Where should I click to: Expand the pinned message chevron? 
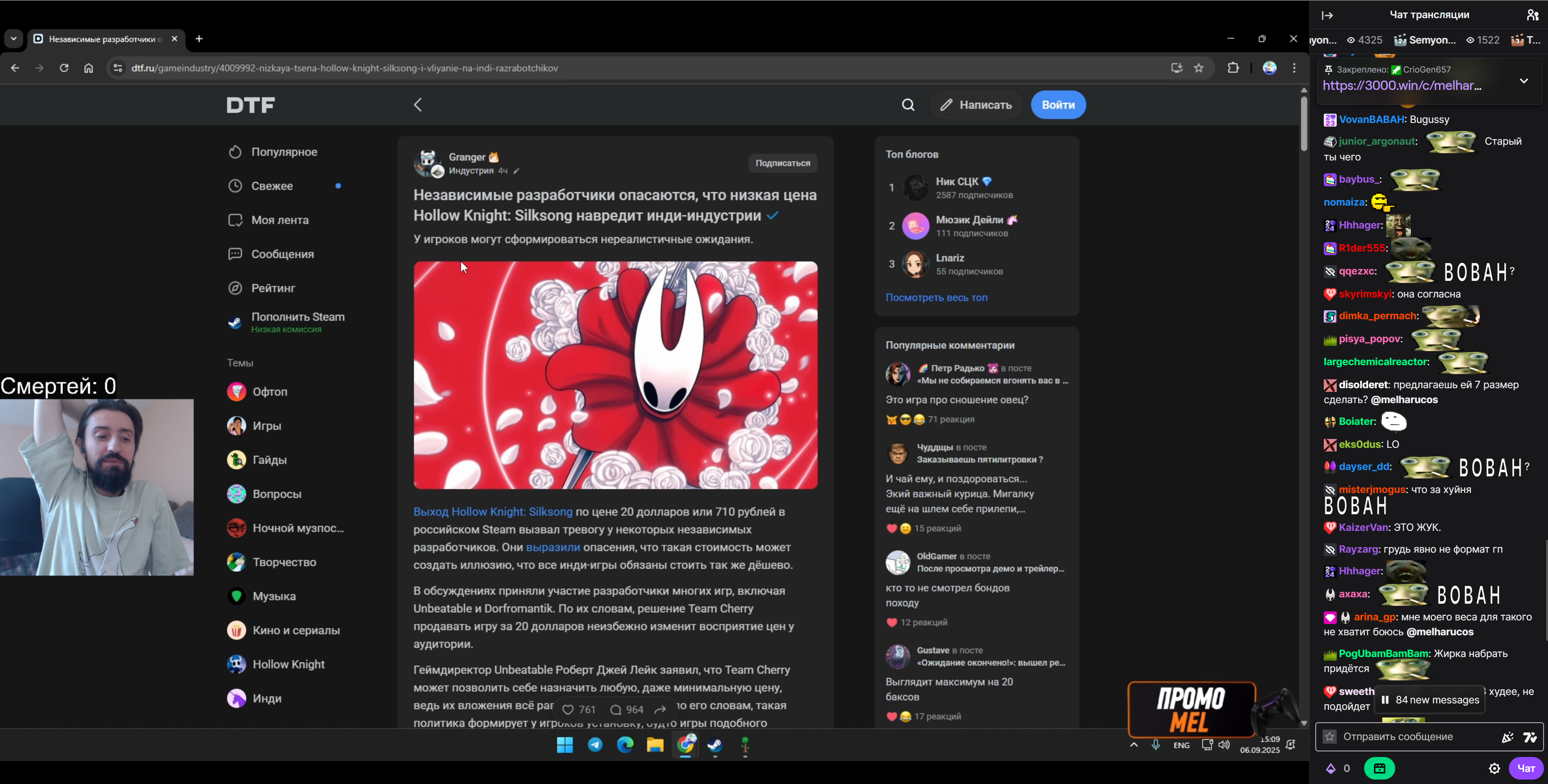pos(1523,81)
